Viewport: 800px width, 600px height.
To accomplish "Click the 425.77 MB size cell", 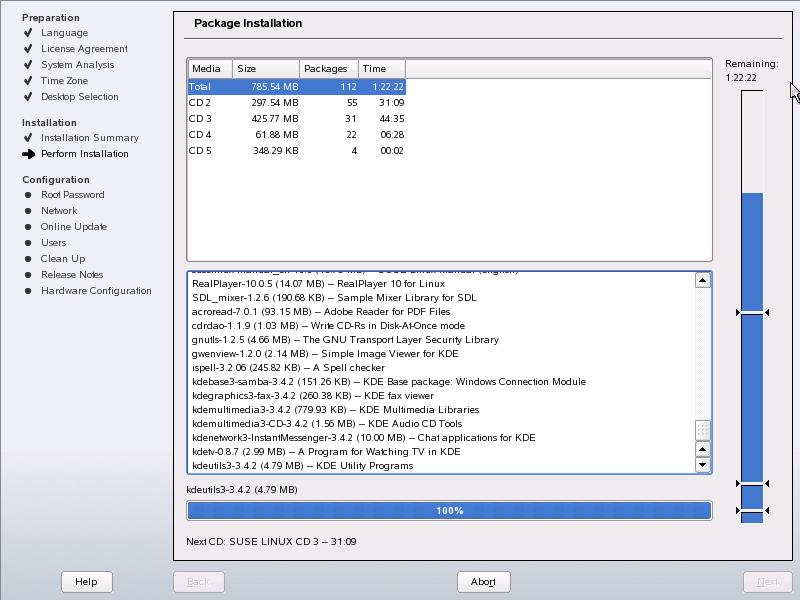I will point(274,119).
